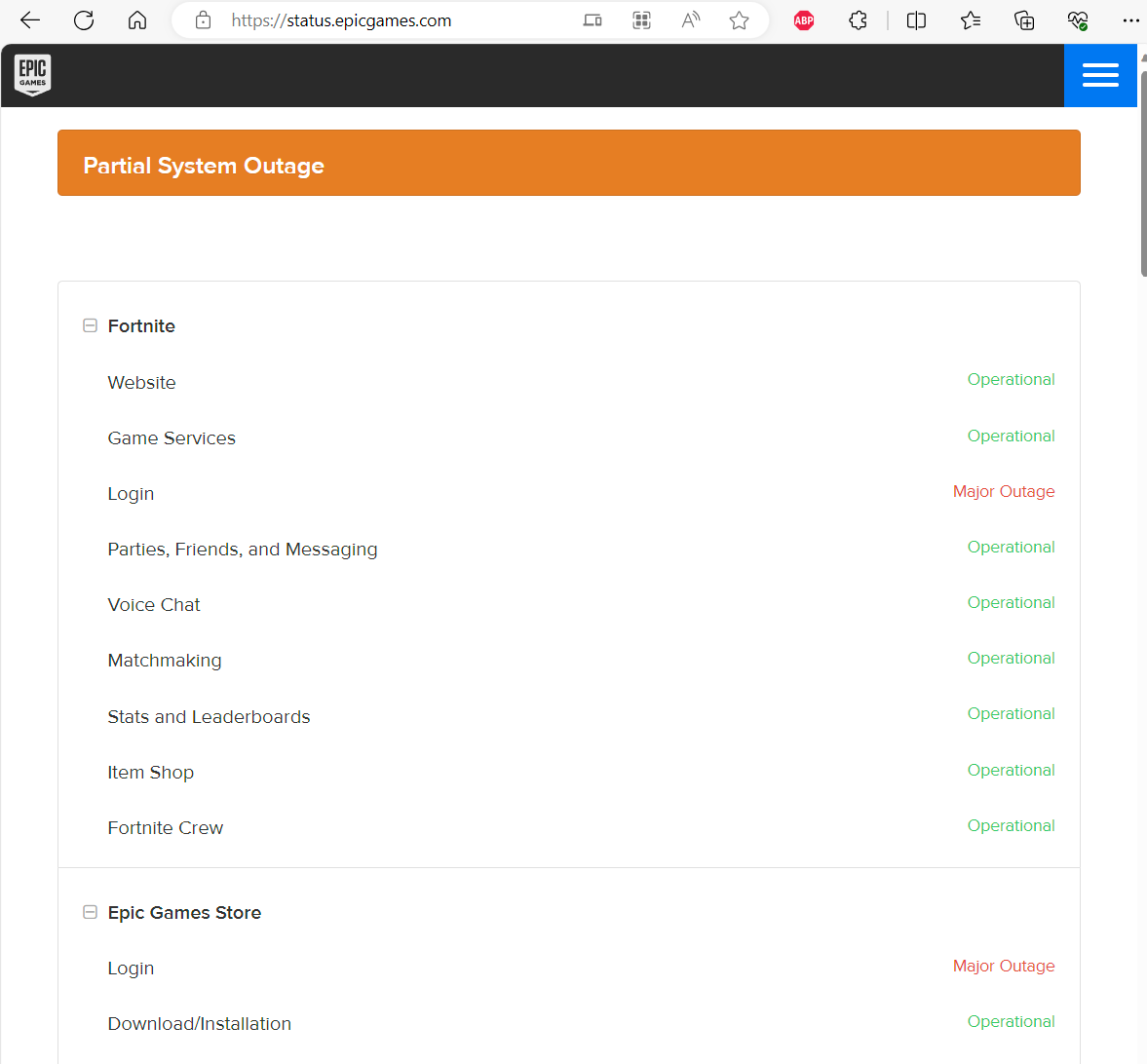Collapse the Epic Games Store group
1147x1064 pixels.
click(x=90, y=912)
